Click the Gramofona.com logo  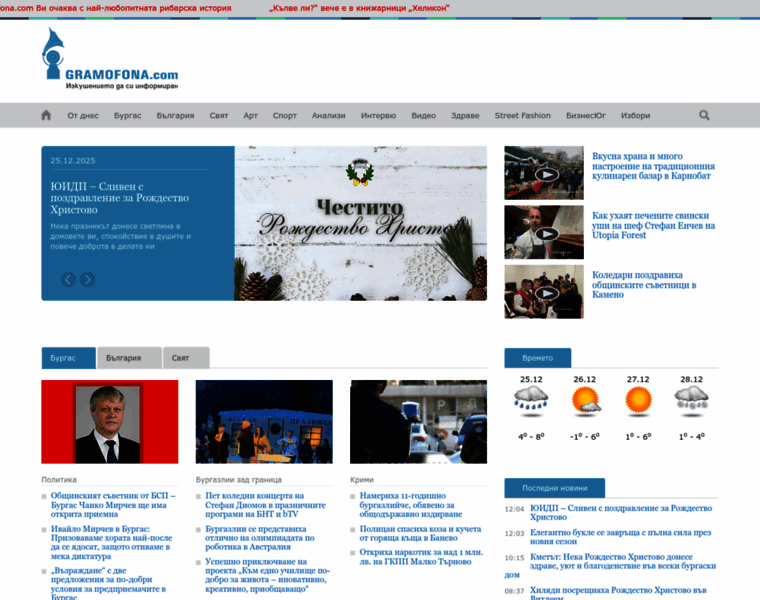pos(111,59)
